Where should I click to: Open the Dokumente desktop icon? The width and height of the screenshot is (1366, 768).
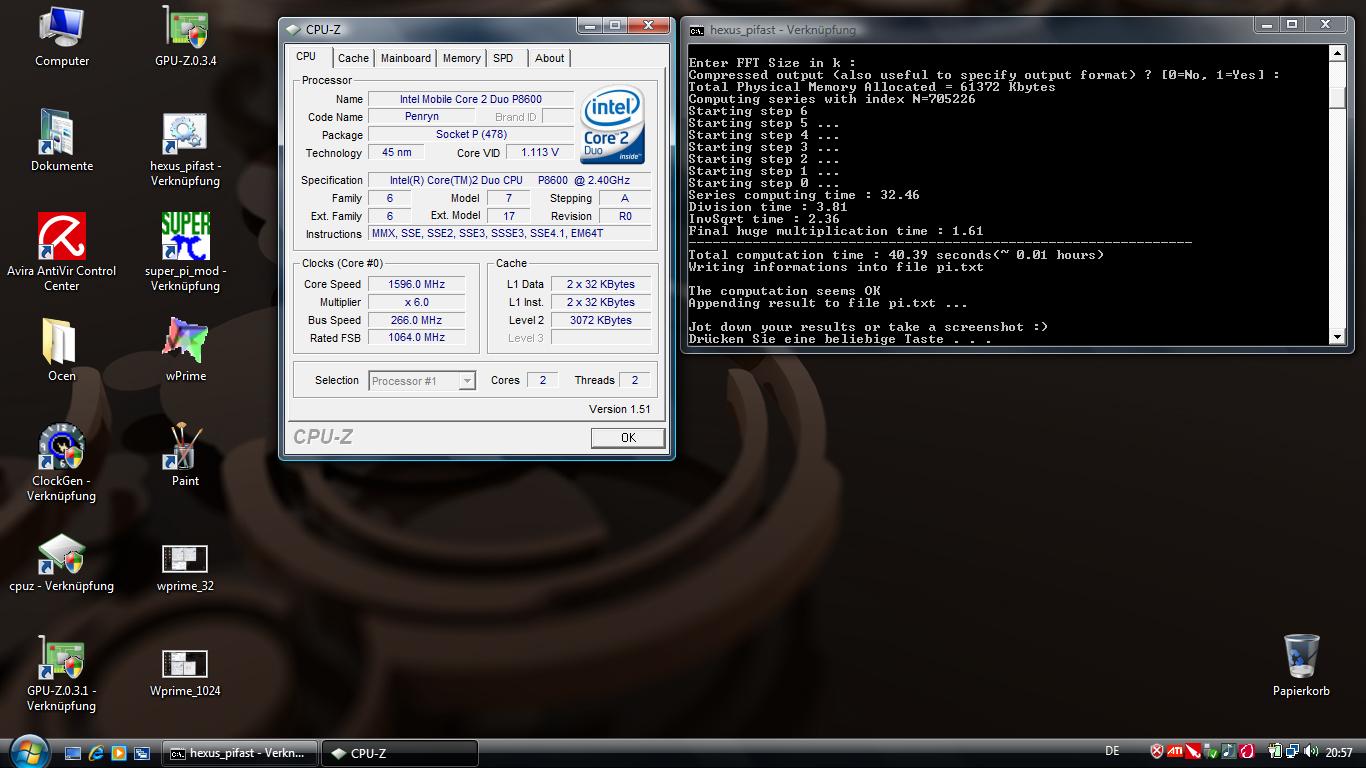62,141
